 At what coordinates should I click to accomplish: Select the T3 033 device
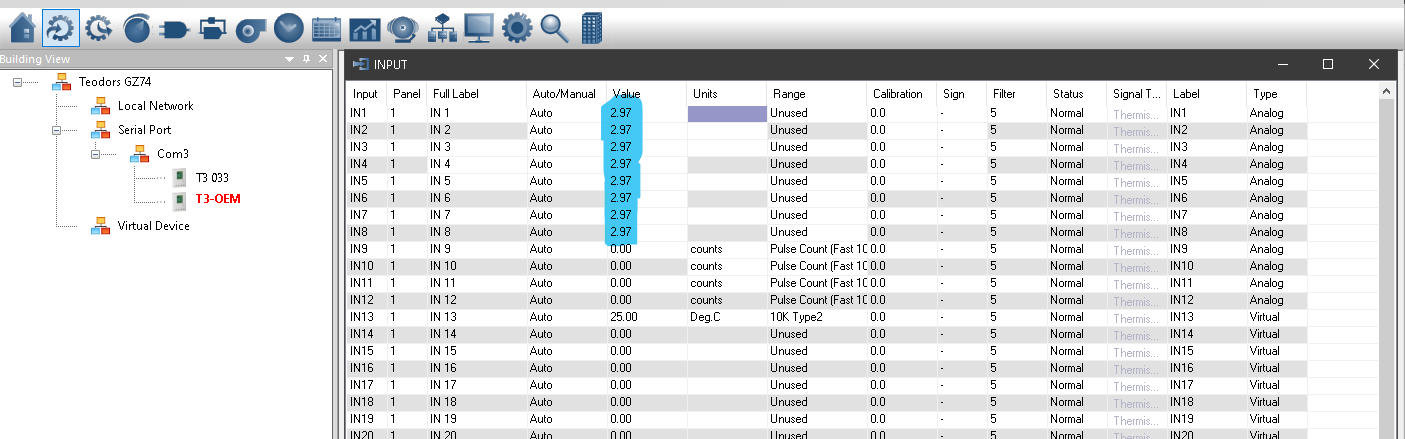212,178
